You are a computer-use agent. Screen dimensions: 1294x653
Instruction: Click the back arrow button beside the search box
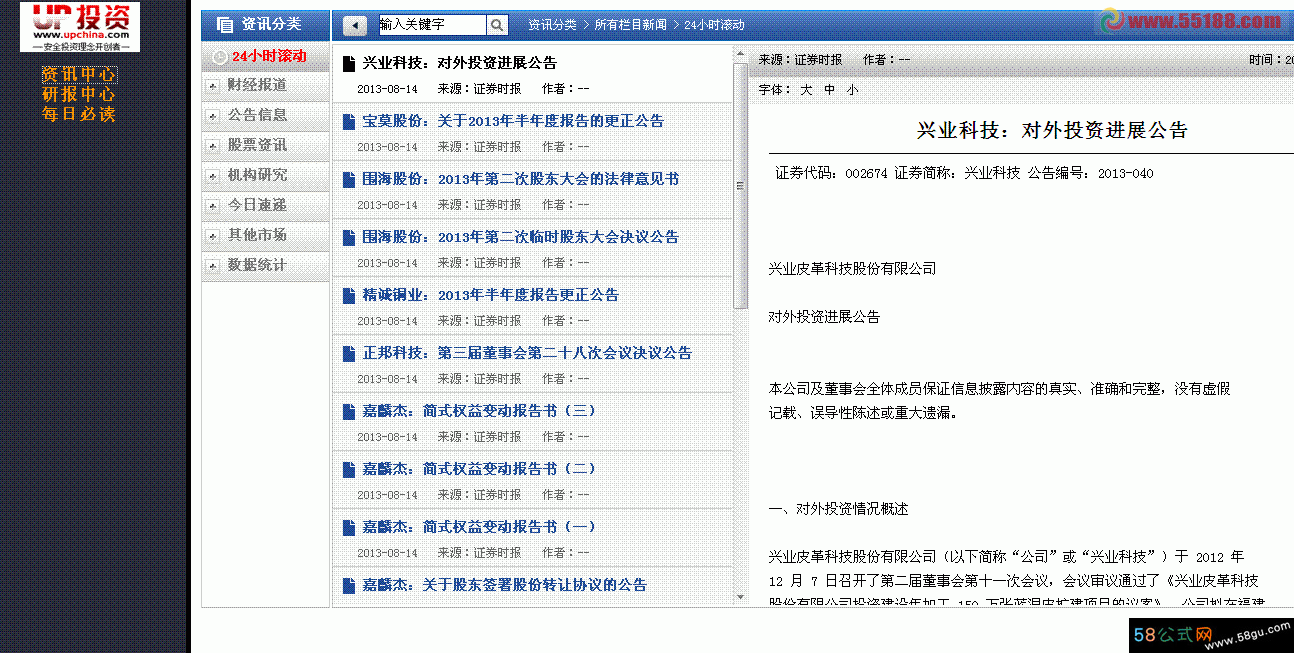354,25
